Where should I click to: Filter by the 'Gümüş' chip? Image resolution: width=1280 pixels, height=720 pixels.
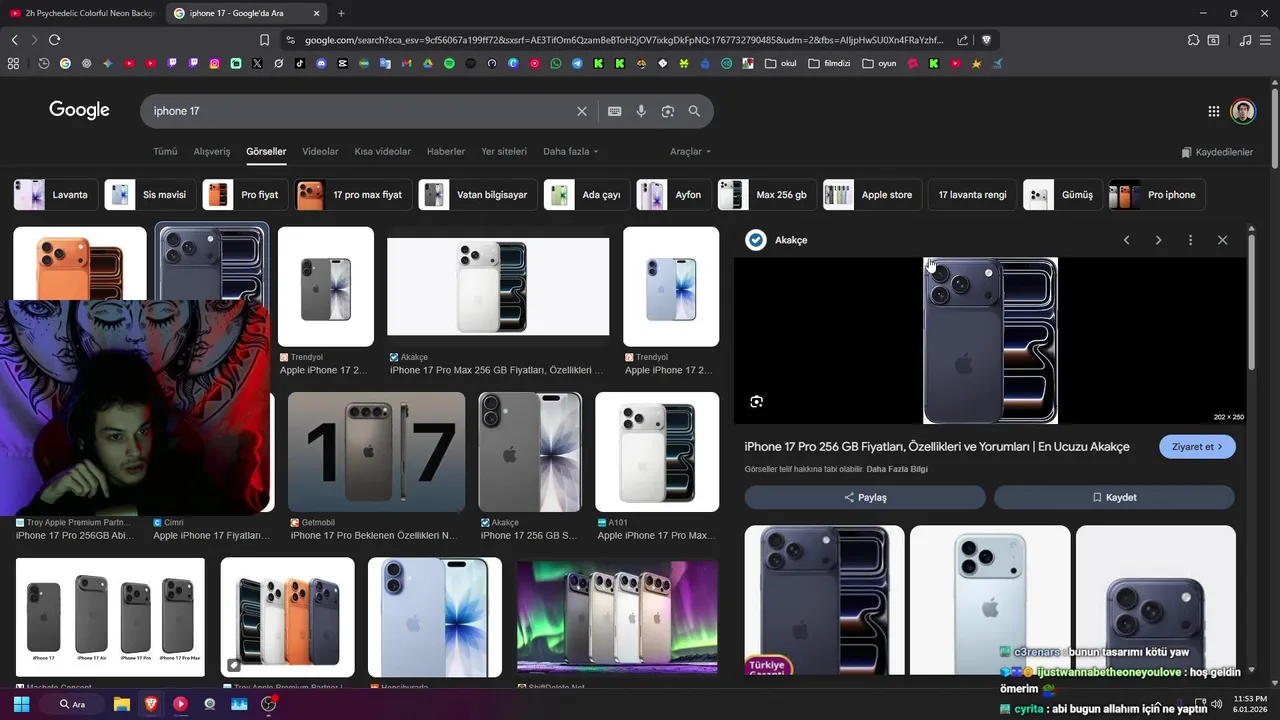[1063, 195]
